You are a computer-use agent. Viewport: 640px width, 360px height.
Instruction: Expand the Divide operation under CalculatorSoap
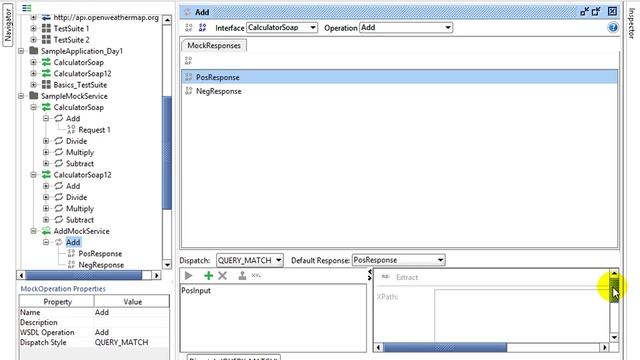46,141
